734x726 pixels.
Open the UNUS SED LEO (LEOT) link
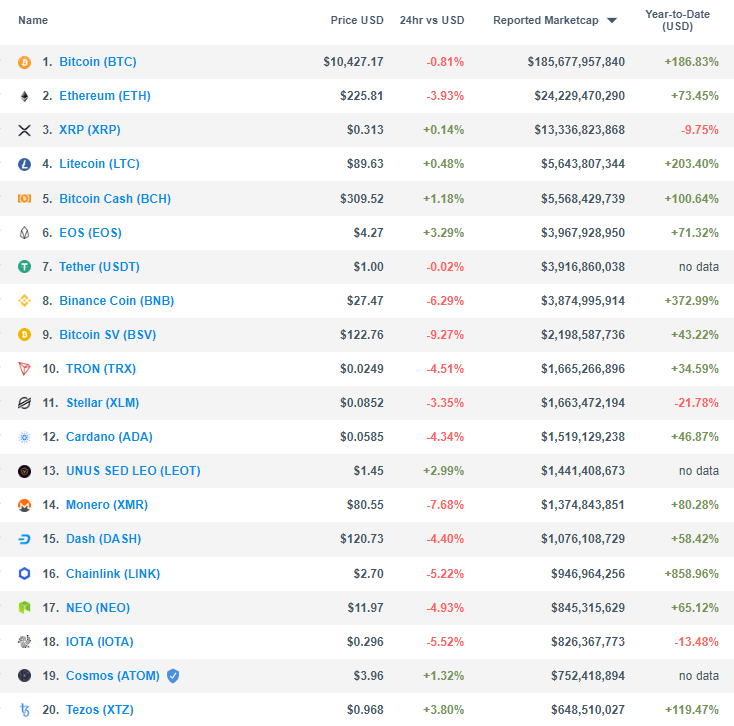pos(133,471)
